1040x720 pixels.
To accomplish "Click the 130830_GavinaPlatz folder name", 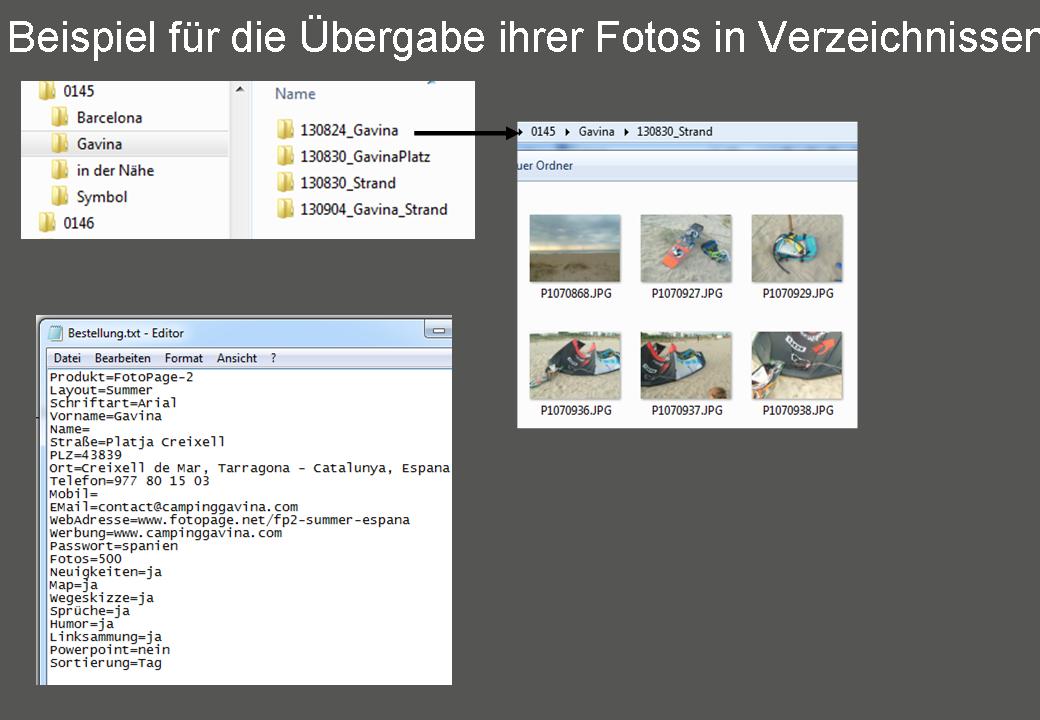I will coord(365,156).
